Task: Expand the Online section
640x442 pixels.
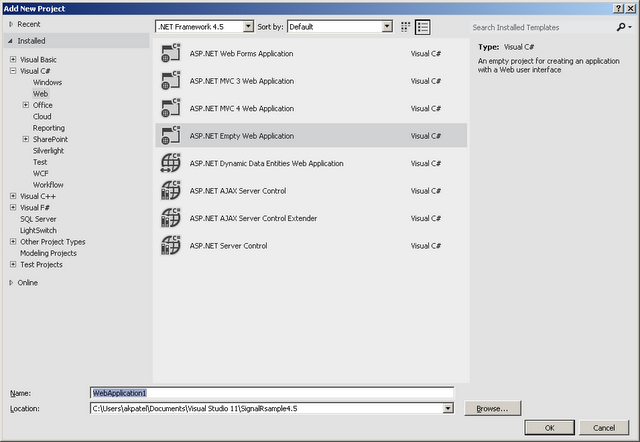Action: coord(11,282)
